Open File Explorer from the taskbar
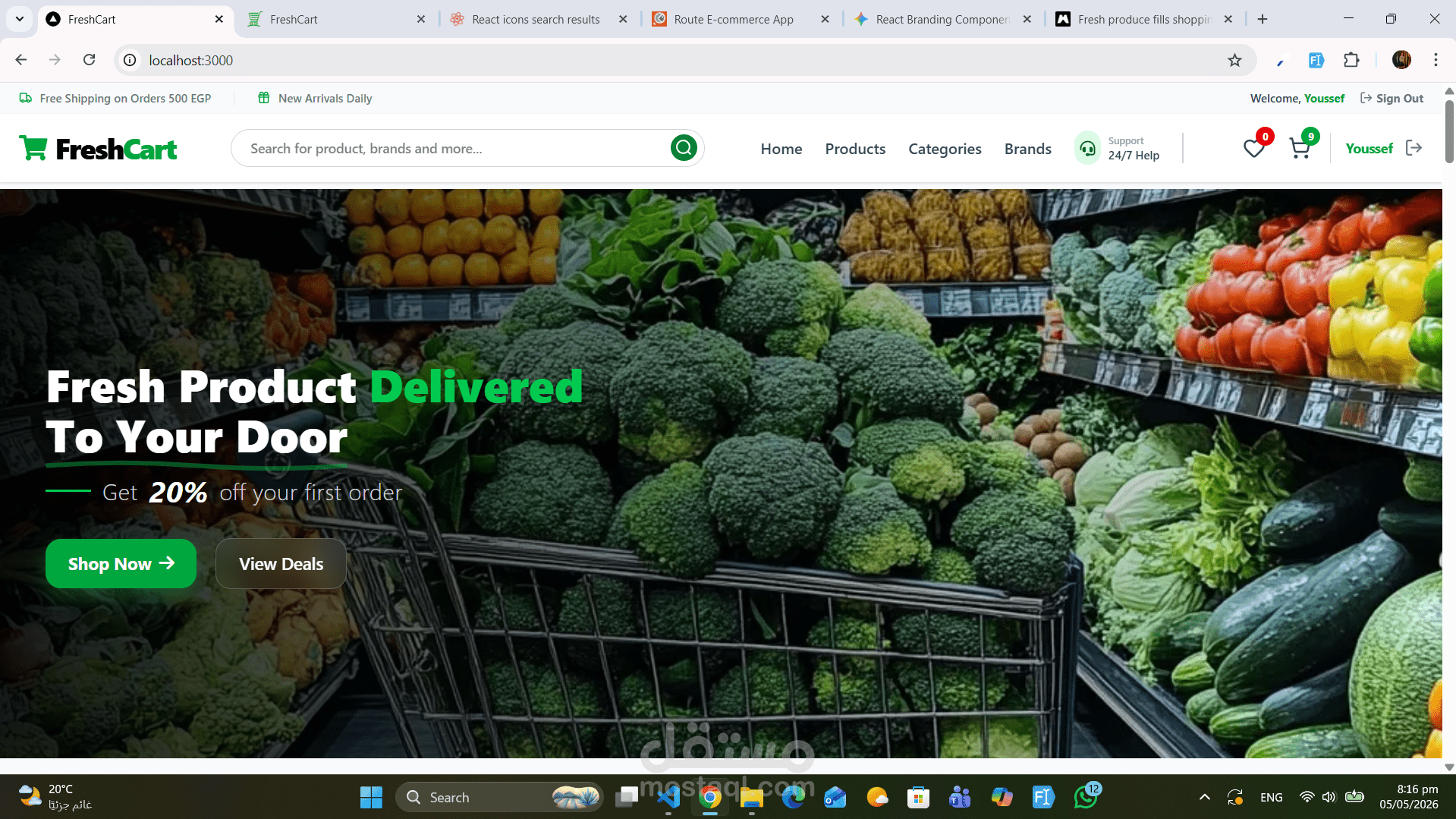Viewport: 1456px width, 819px height. 751,797
